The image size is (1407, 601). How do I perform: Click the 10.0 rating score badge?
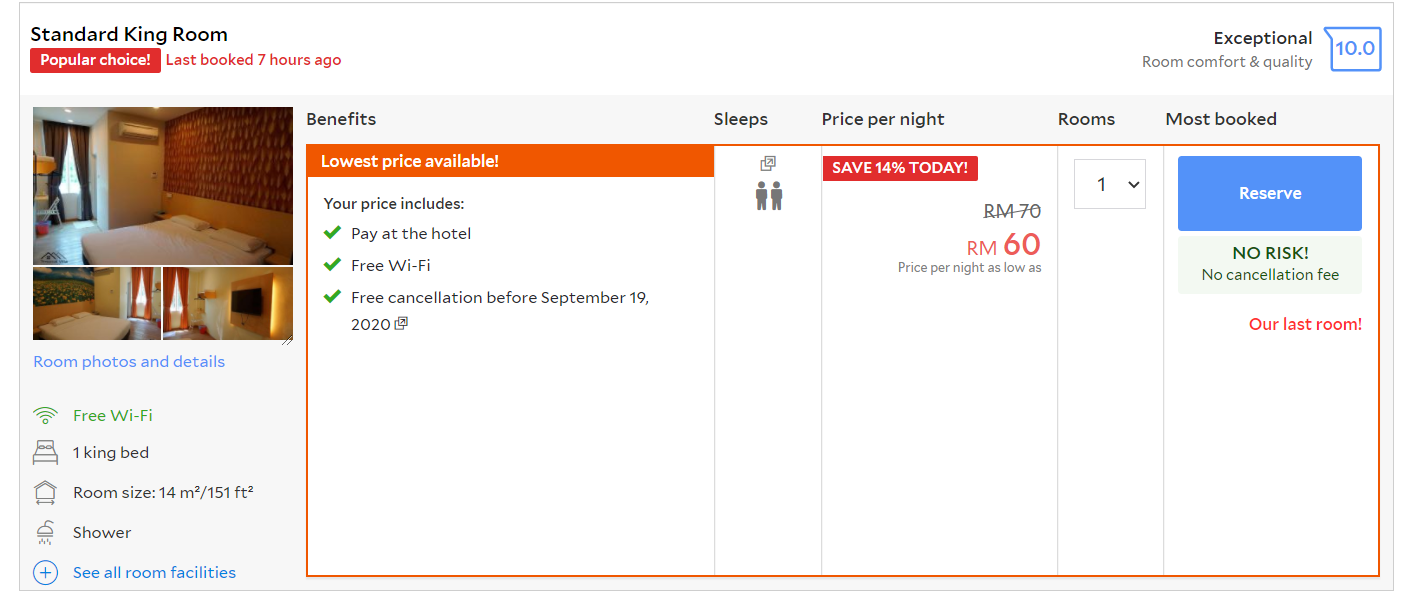(1355, 49)
